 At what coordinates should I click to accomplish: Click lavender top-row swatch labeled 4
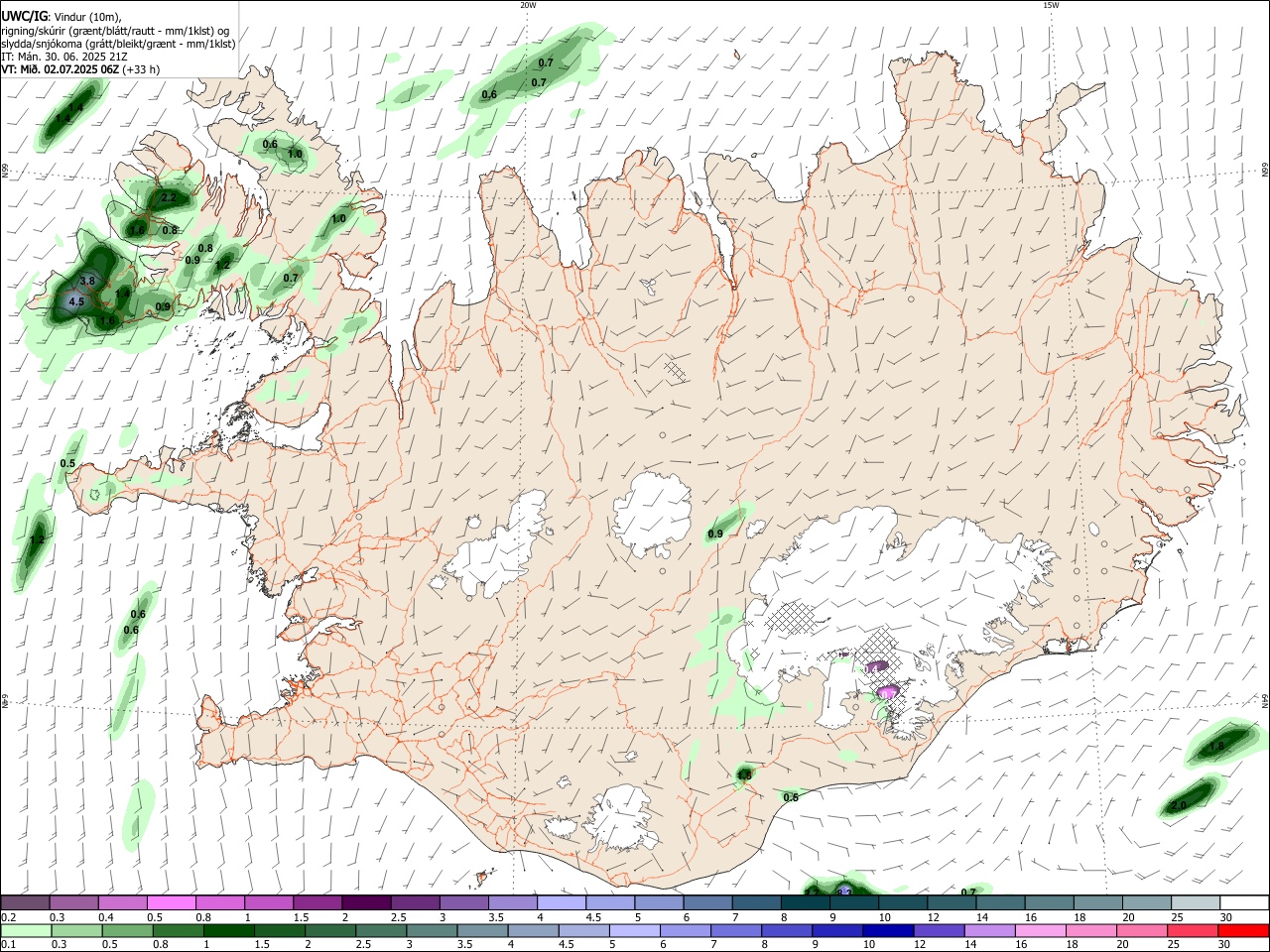[x=561, y=902]
